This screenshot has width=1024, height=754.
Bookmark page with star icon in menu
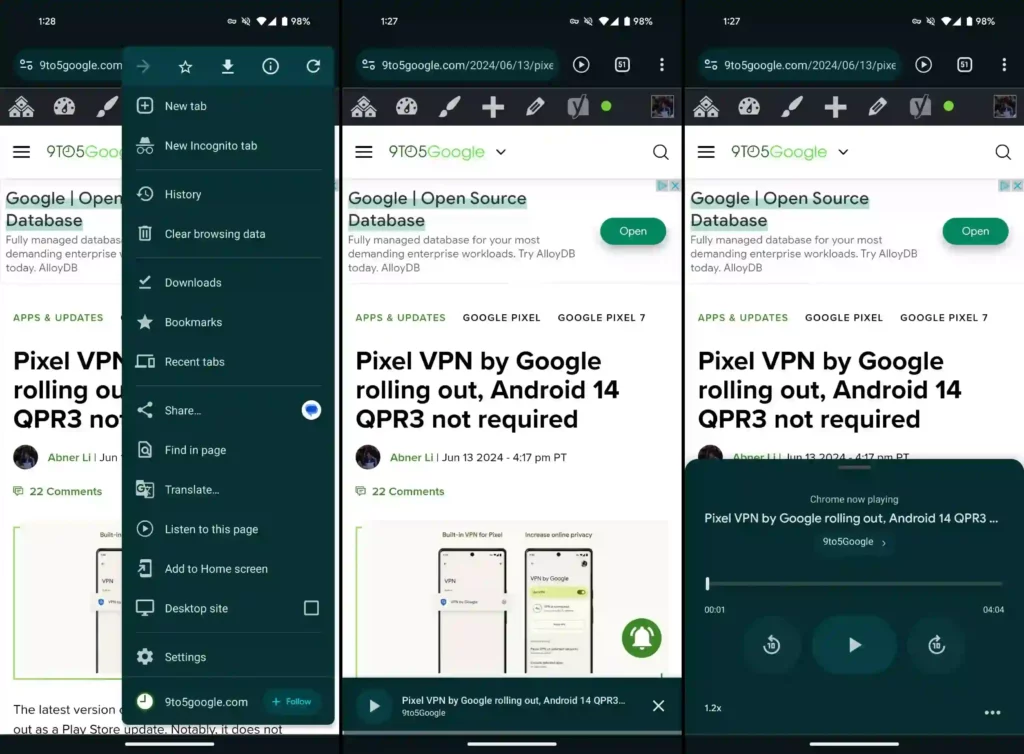[x=185, y=66]
